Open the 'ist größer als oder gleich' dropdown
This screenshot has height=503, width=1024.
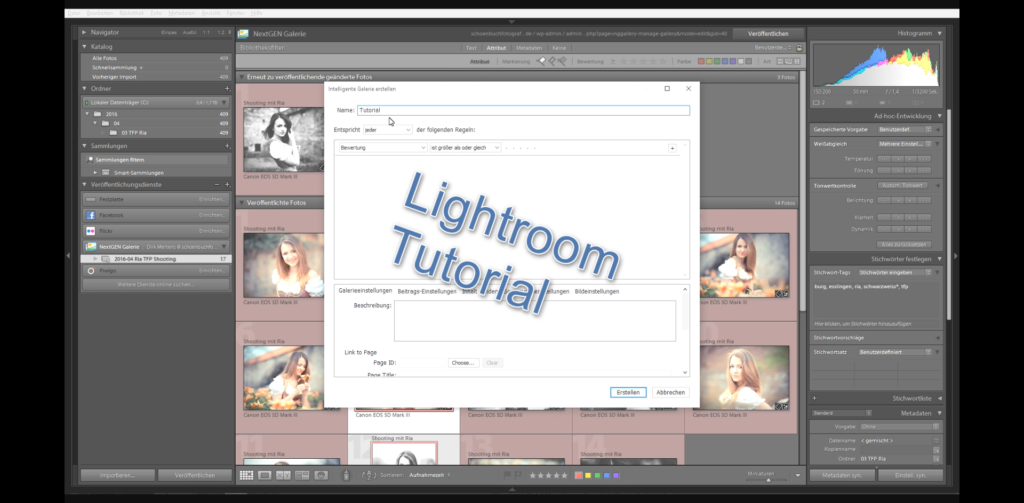(465, 148)
